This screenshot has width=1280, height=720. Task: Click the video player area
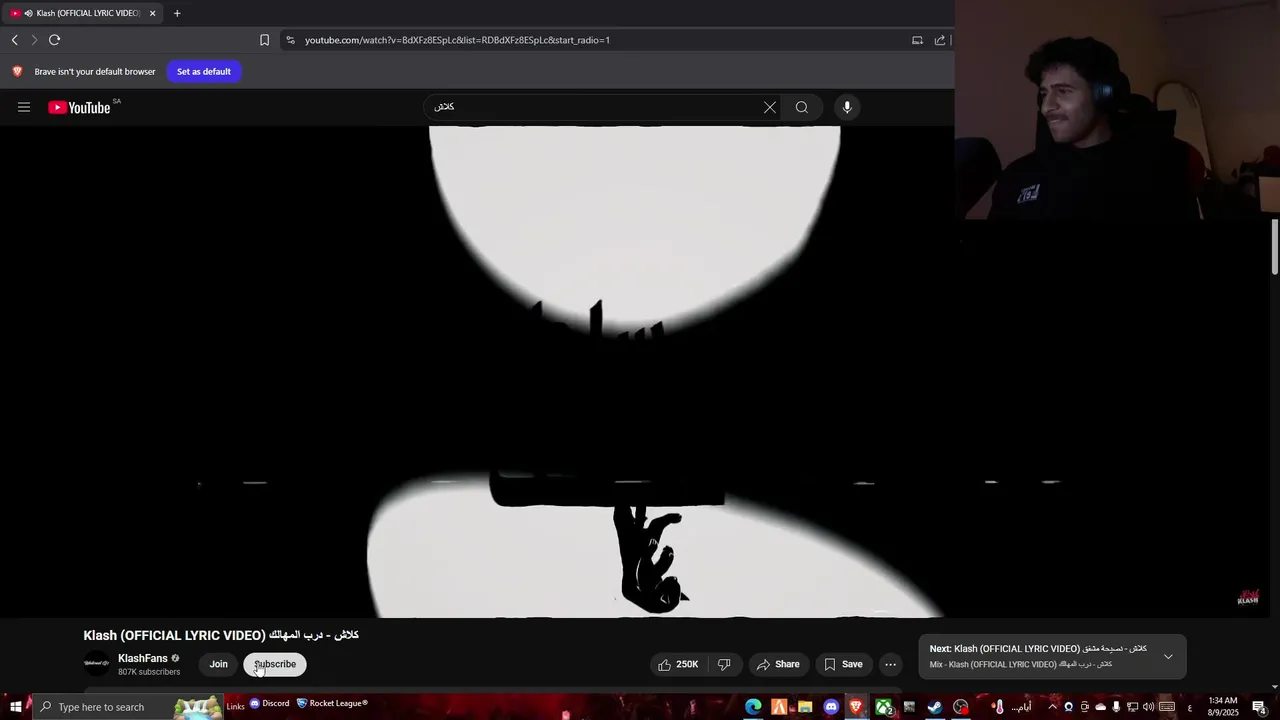click(x=635, y=372)
